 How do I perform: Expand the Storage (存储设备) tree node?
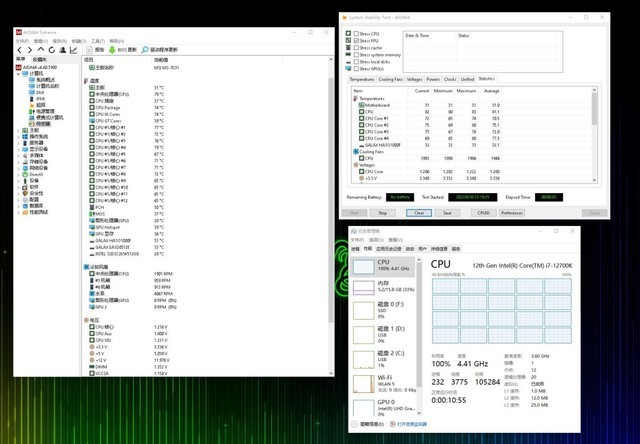coord(18,162)
